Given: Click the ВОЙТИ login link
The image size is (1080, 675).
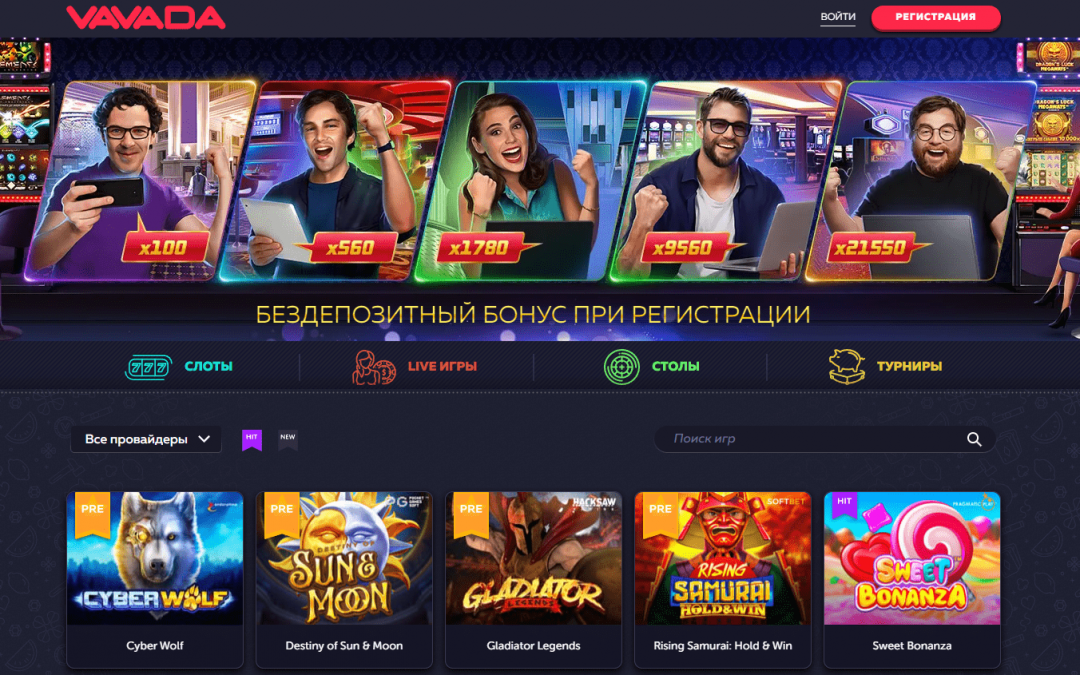Looking at the screenshot, I should click(x=838, y=17).
